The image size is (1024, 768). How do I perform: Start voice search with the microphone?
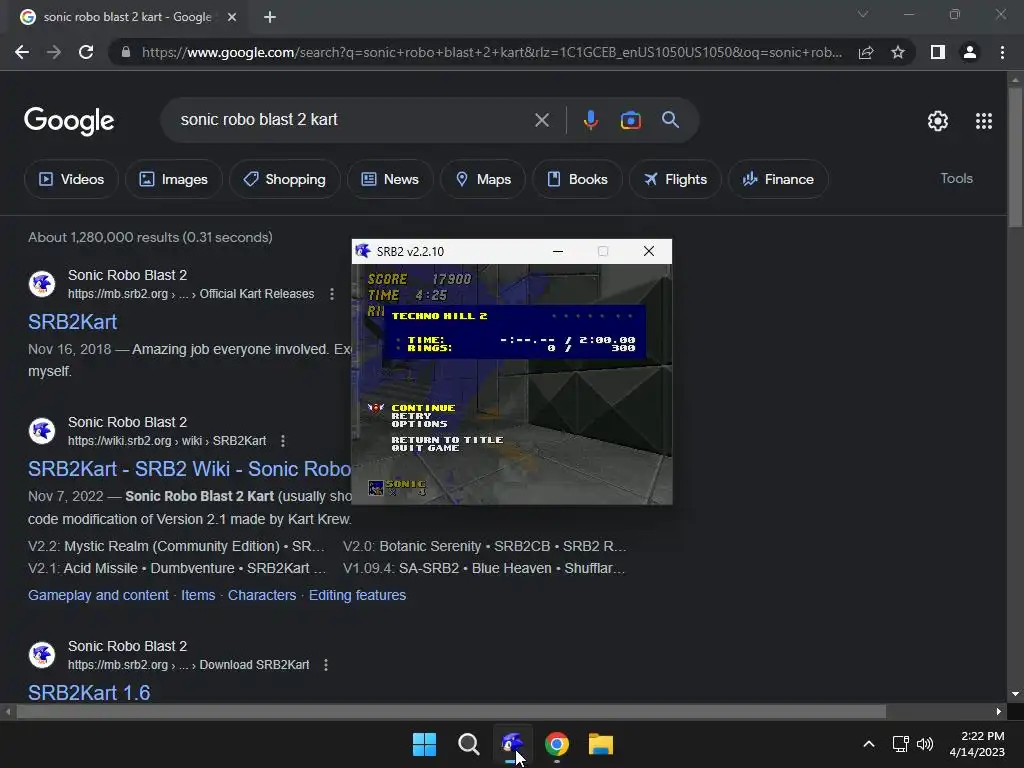(x=590, y=120)
